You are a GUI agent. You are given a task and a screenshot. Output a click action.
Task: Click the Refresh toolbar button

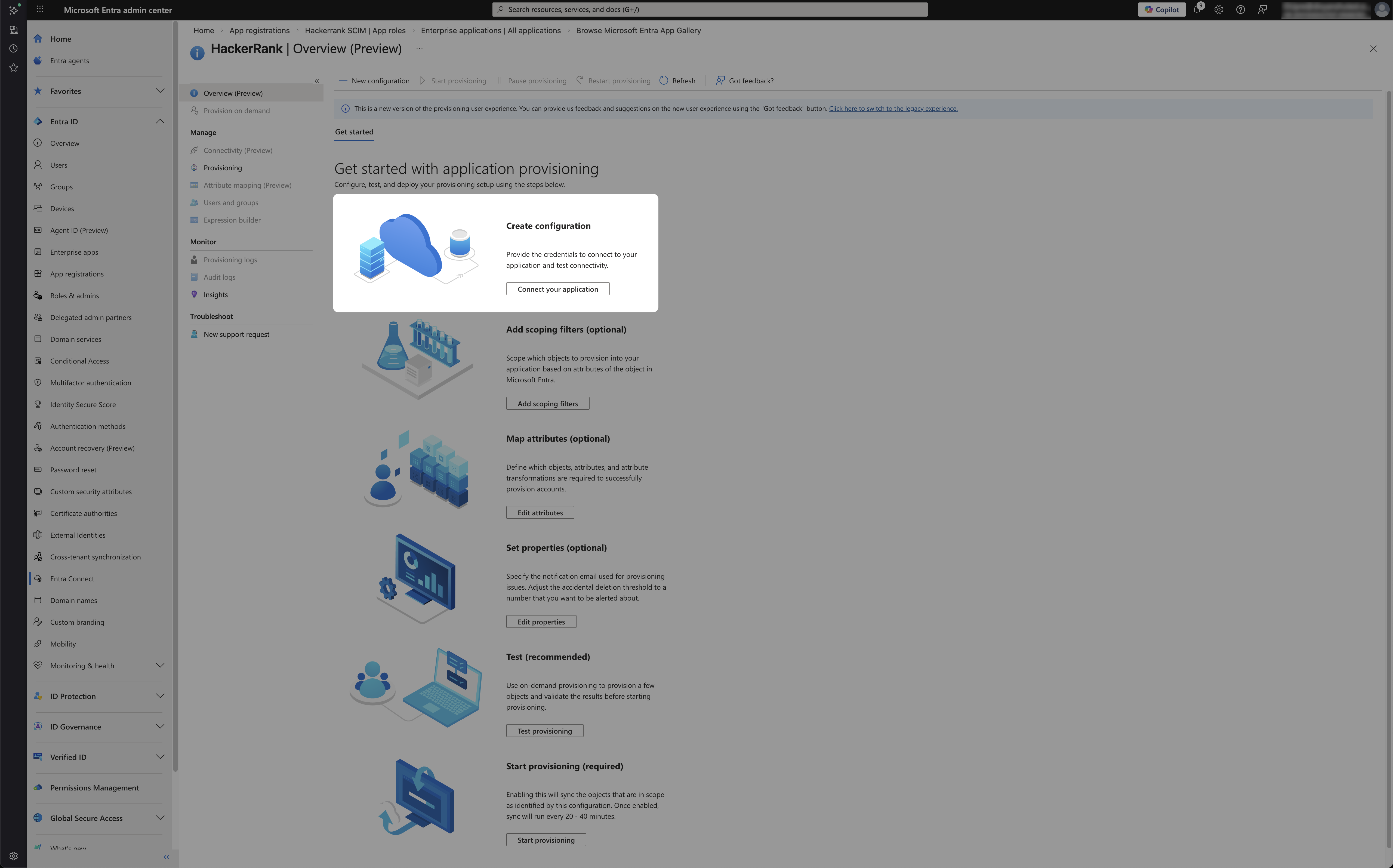pos(677,81)
